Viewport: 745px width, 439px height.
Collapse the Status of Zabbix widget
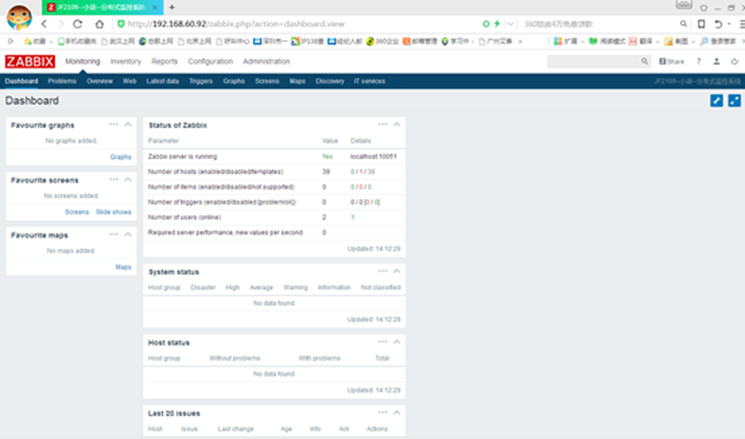(x=397, y=124)
